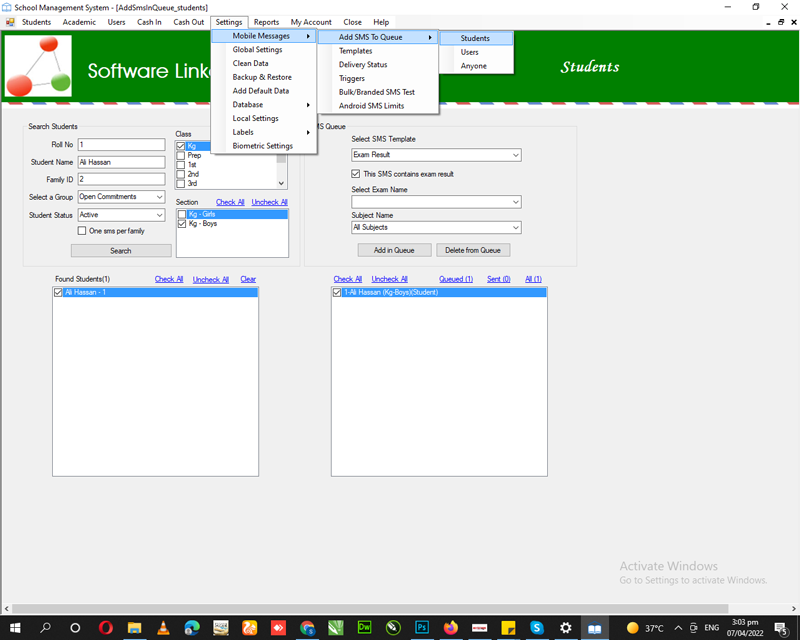Select Templates in Mobile Messages submenu
The width and height of the screenshot is (800, 640).
pyautogui.click(x=355, y=50)
